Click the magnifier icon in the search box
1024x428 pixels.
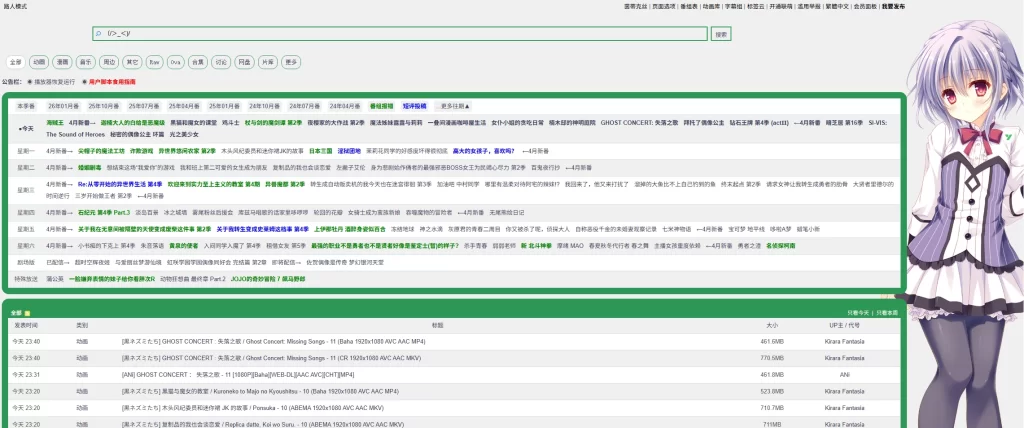click(99, 33)
